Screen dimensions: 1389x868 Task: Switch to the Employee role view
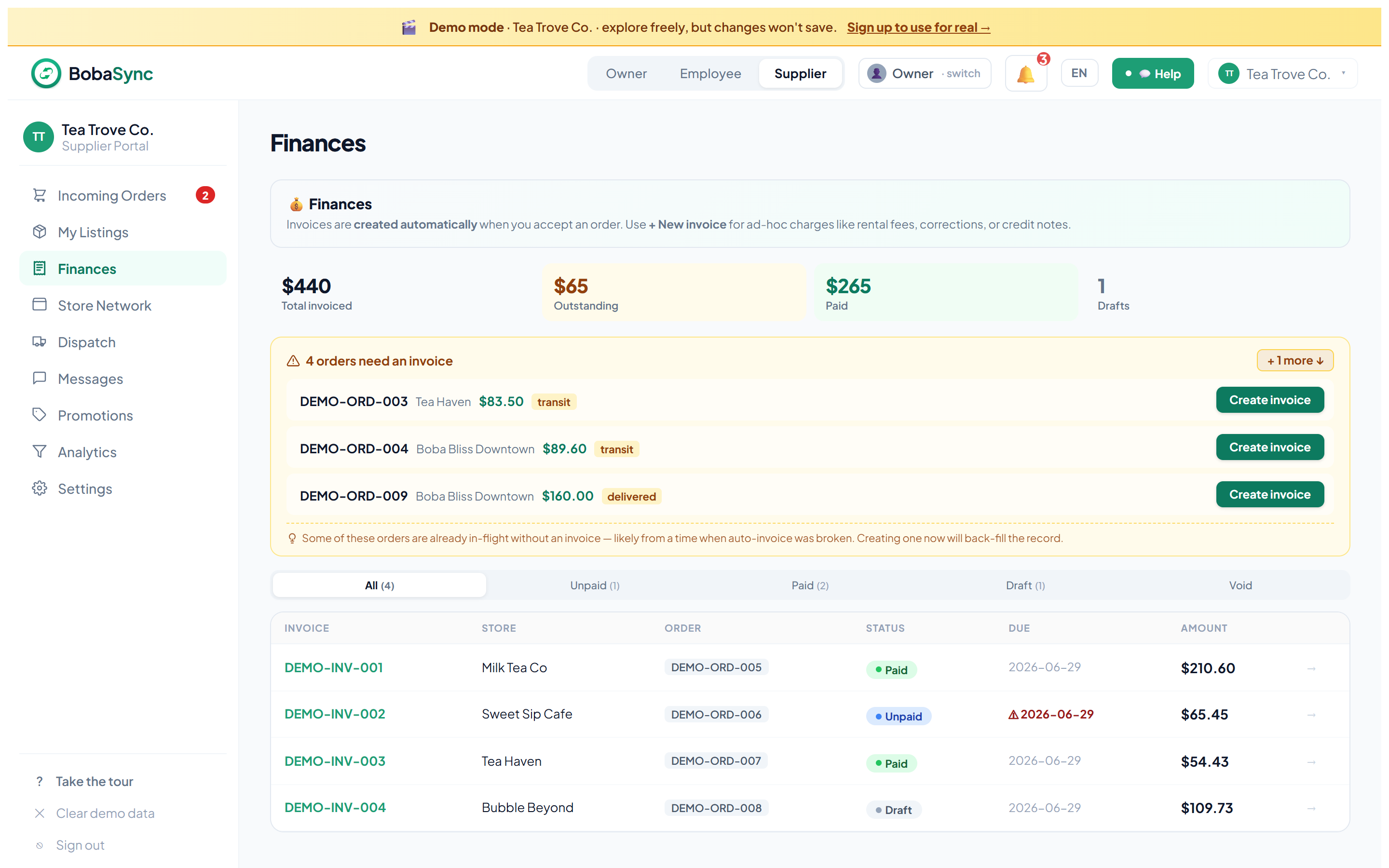710,73
